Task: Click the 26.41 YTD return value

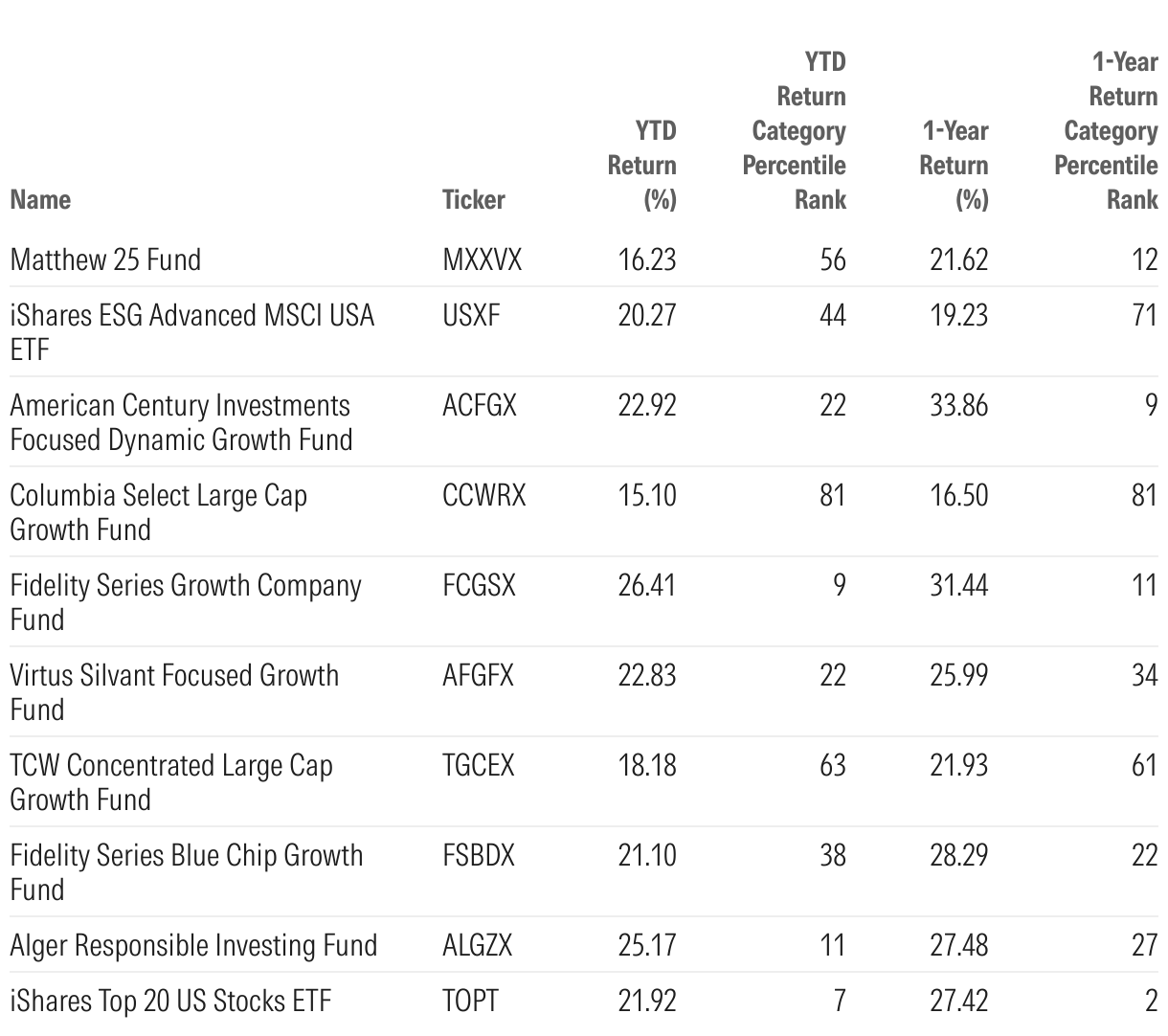Action: pos(647,585)
